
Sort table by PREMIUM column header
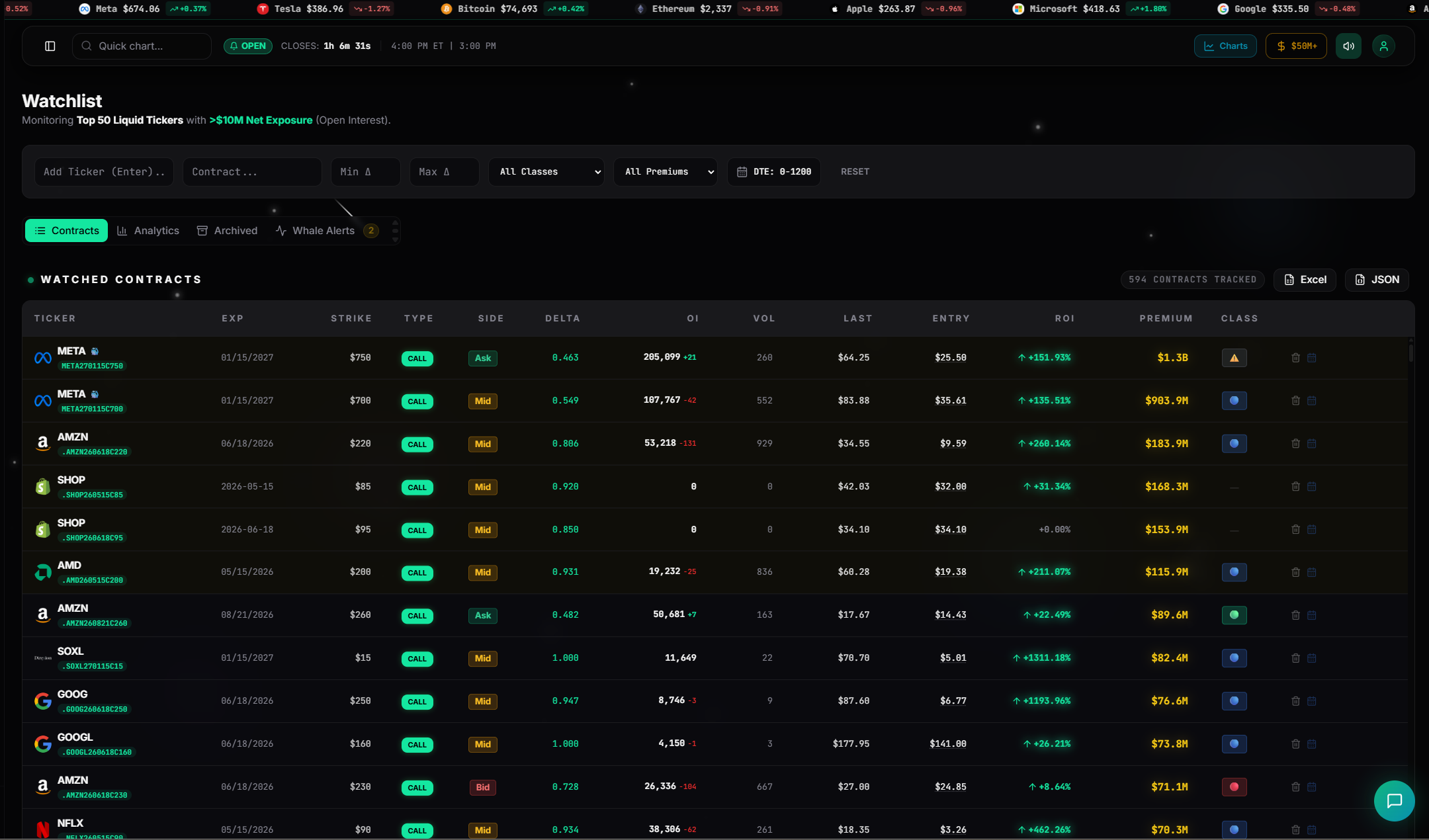coord(1166,319)
